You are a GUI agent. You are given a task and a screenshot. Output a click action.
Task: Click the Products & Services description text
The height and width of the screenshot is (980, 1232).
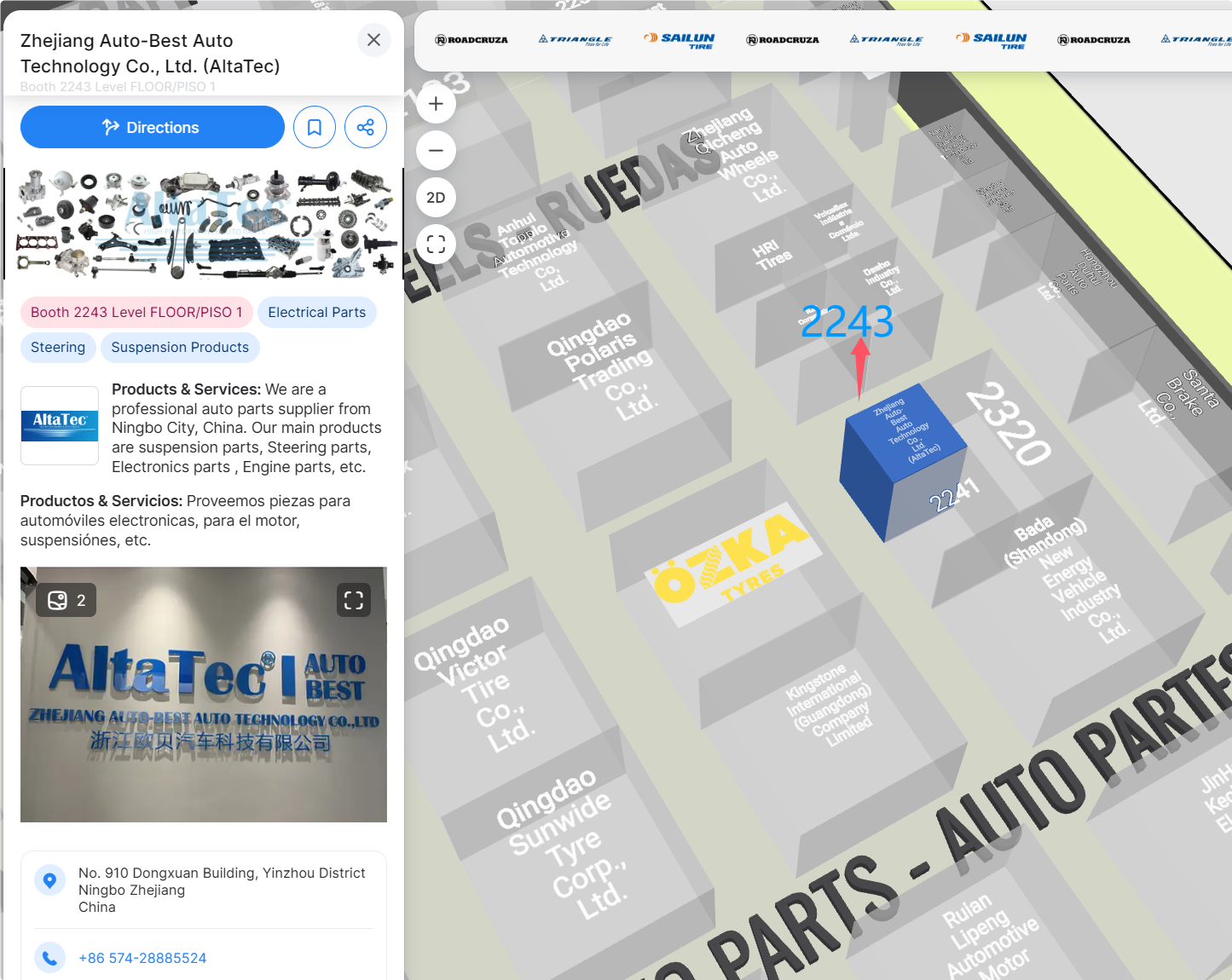246,428
